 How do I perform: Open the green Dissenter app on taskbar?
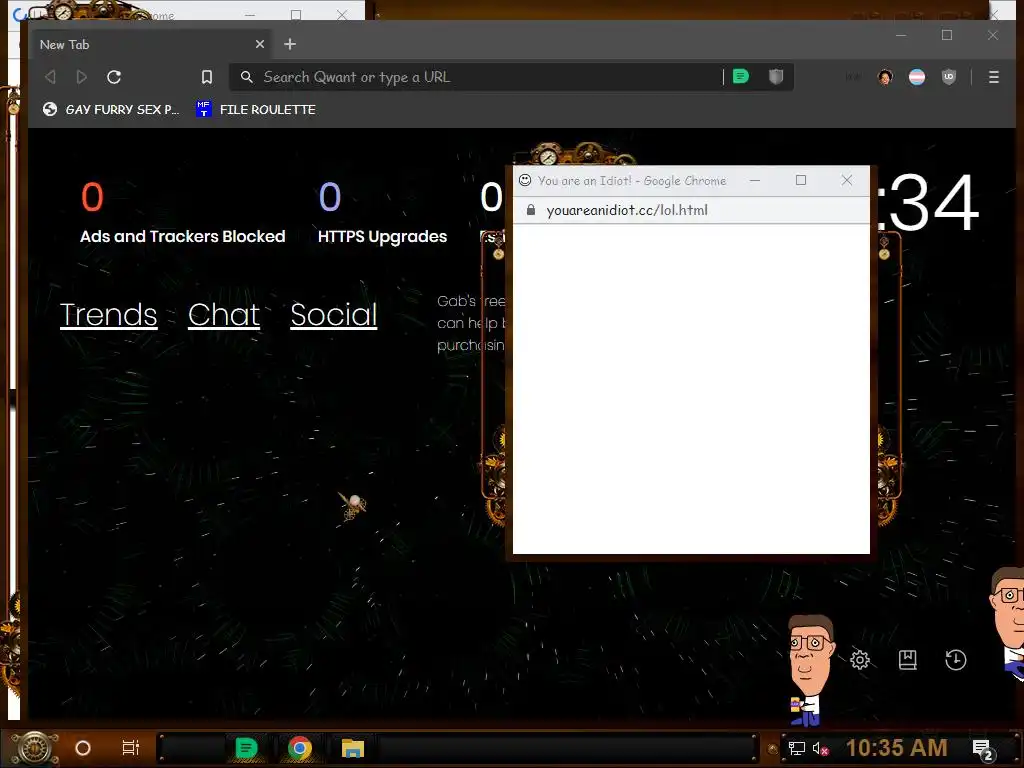(246, 748)
